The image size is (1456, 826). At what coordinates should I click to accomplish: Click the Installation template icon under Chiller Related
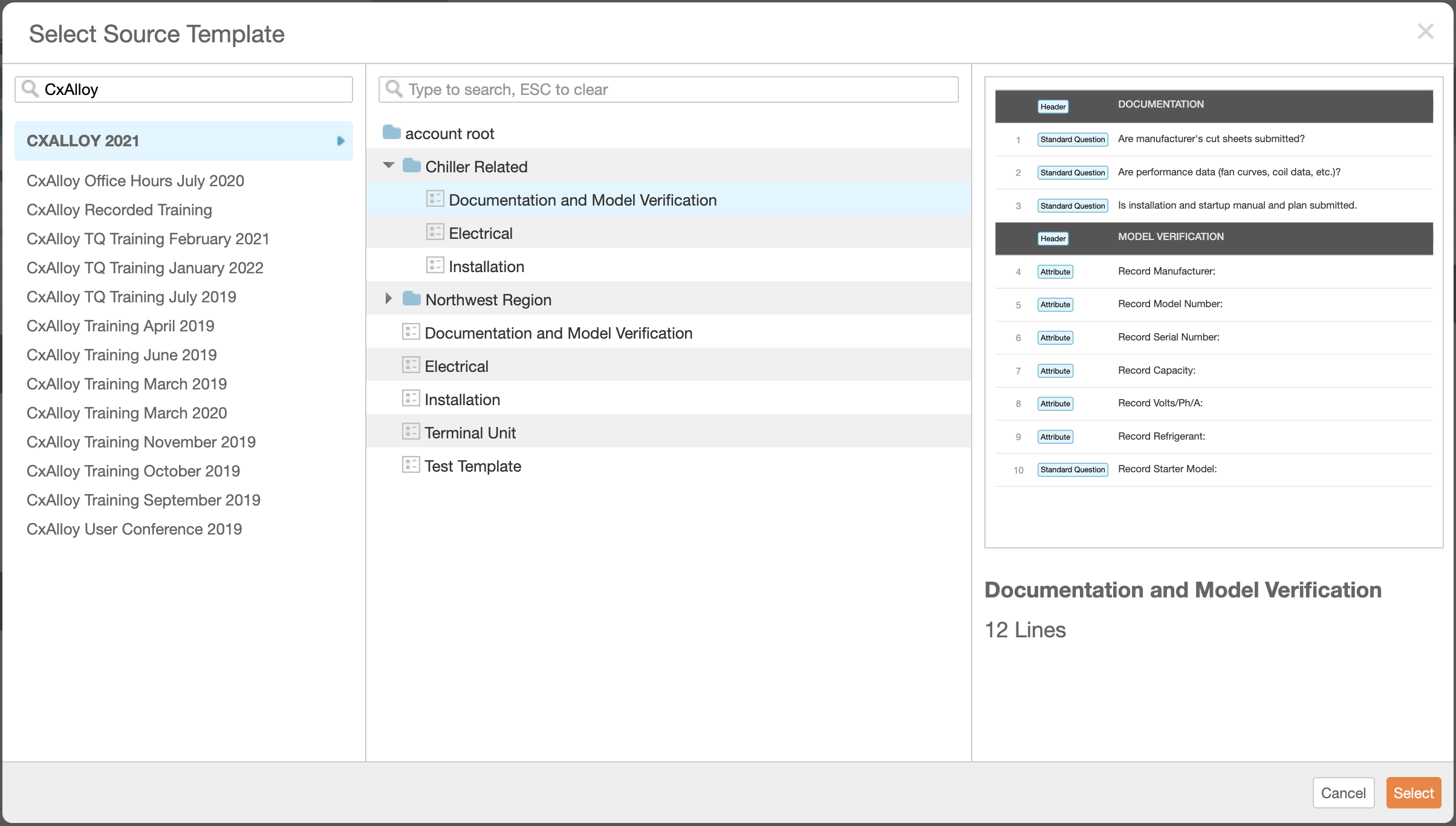pyautogui.click(x=435, y=265)
